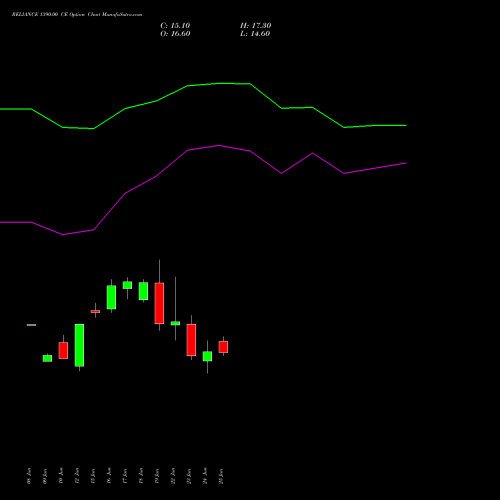This screenshot has height=500, width=500.
Task: Select the red candle above 10 Jun
Action: [x=63, y=350]
